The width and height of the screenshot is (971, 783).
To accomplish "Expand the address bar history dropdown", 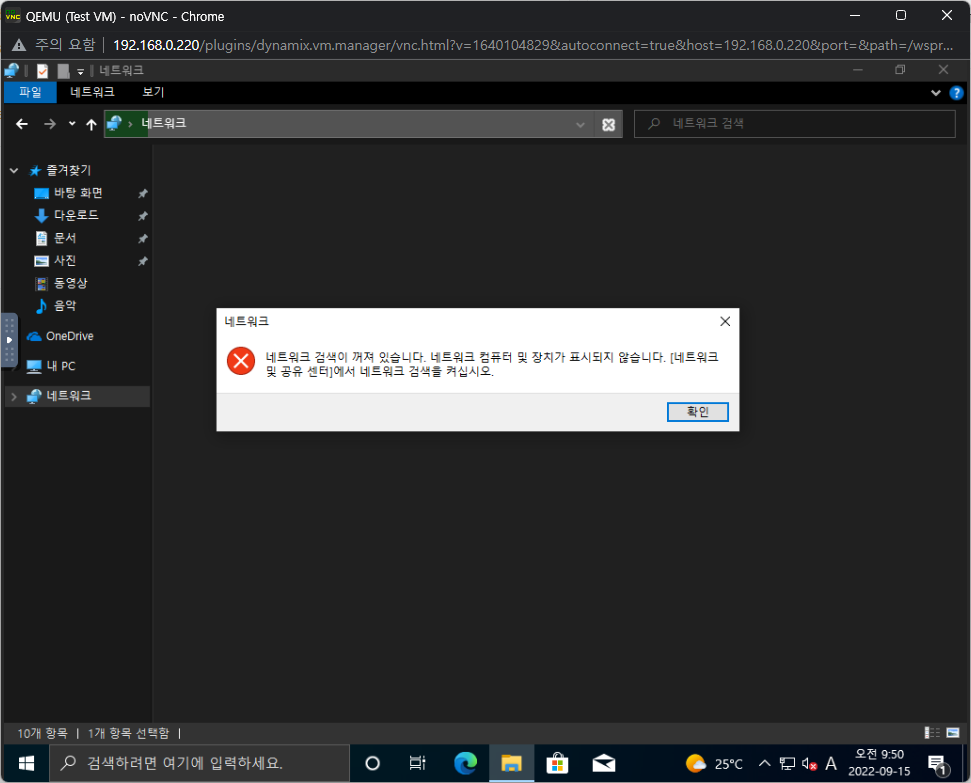I will (x=580, y=125).
